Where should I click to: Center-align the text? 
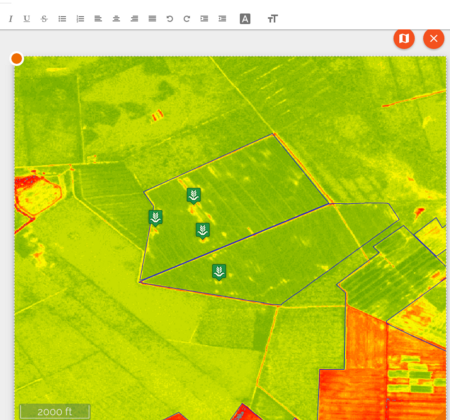click(116, 19)
